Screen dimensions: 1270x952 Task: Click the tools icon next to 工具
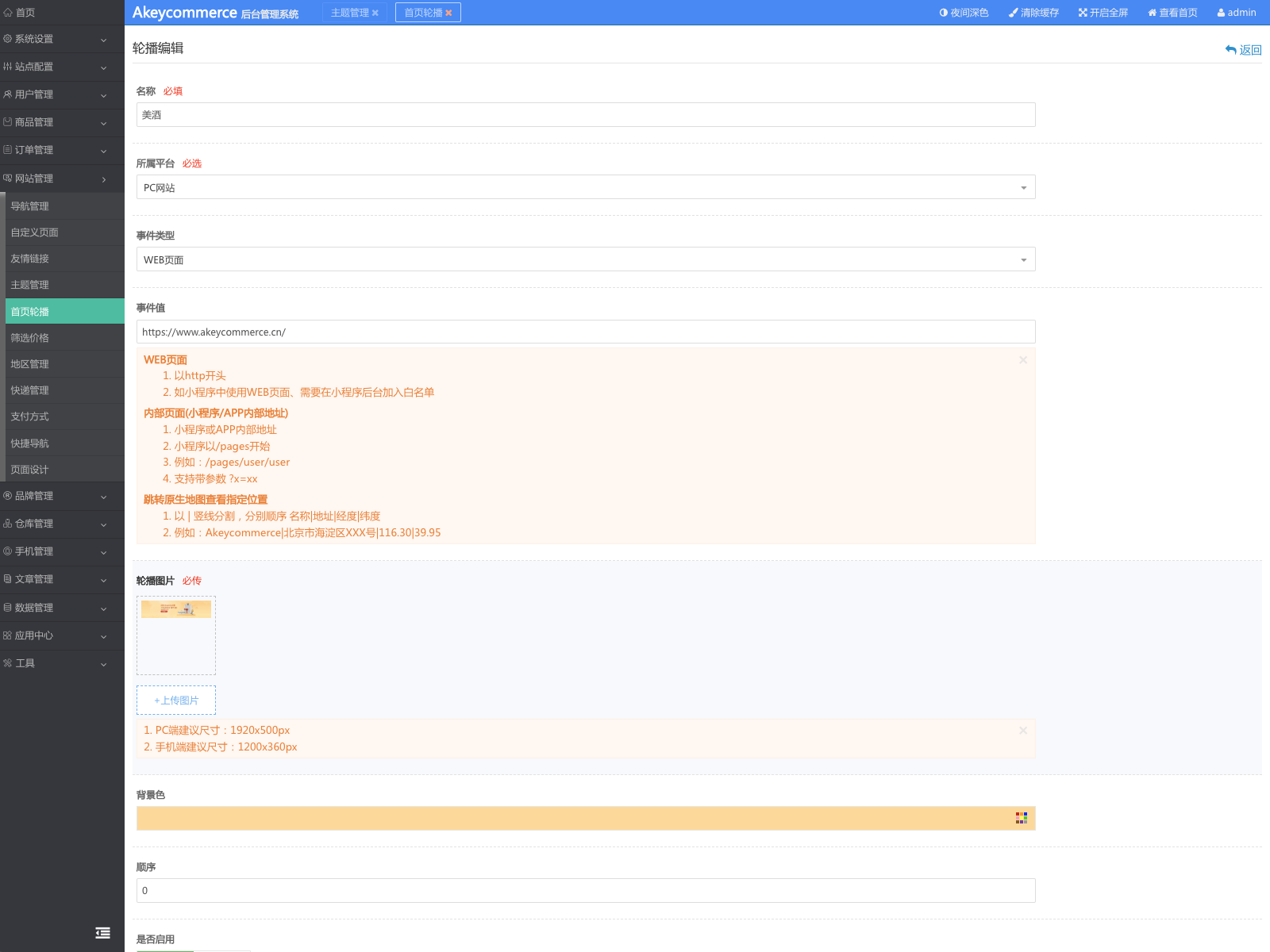point(8,663)
